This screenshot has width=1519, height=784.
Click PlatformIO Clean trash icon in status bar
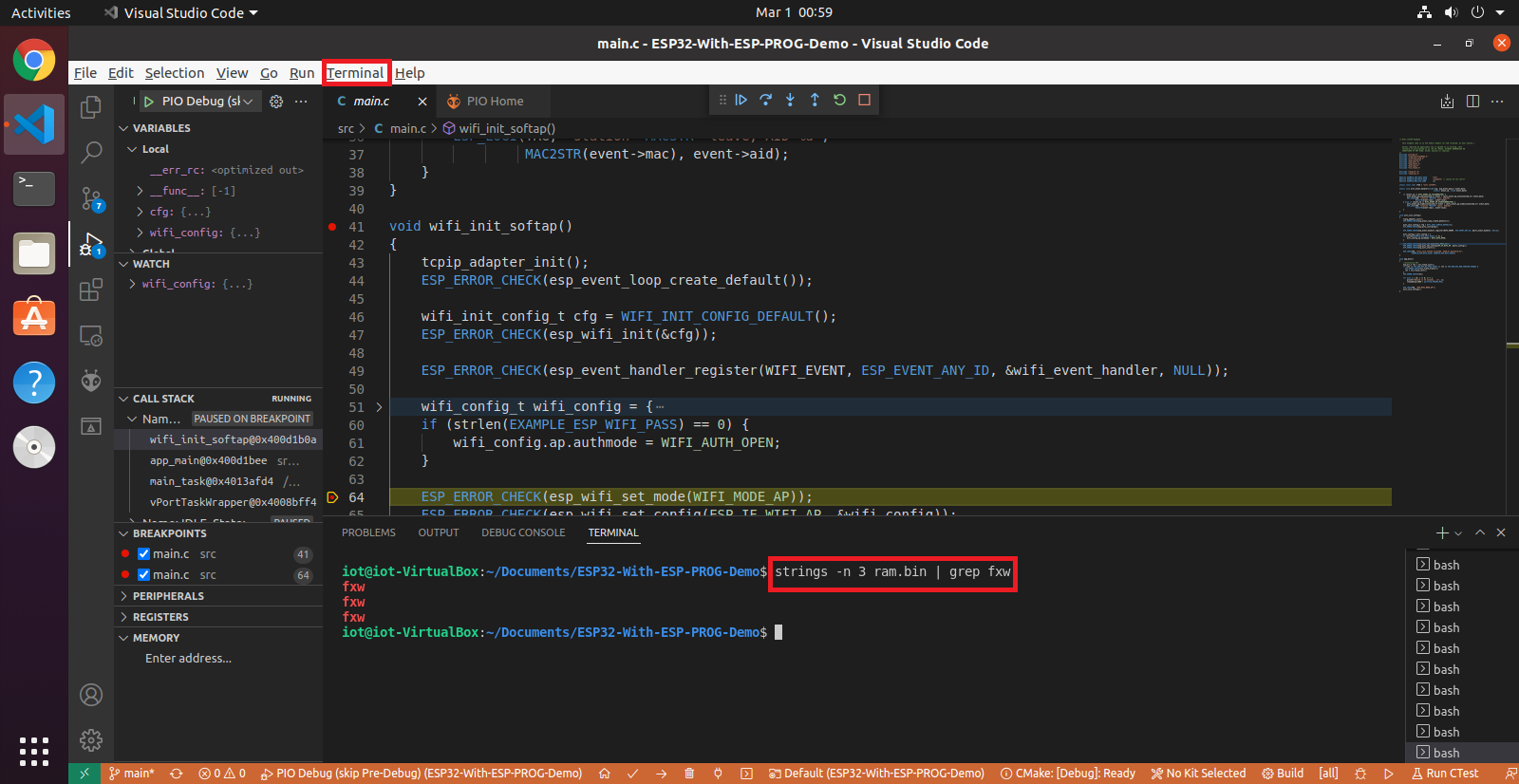(x=689, y=774)
